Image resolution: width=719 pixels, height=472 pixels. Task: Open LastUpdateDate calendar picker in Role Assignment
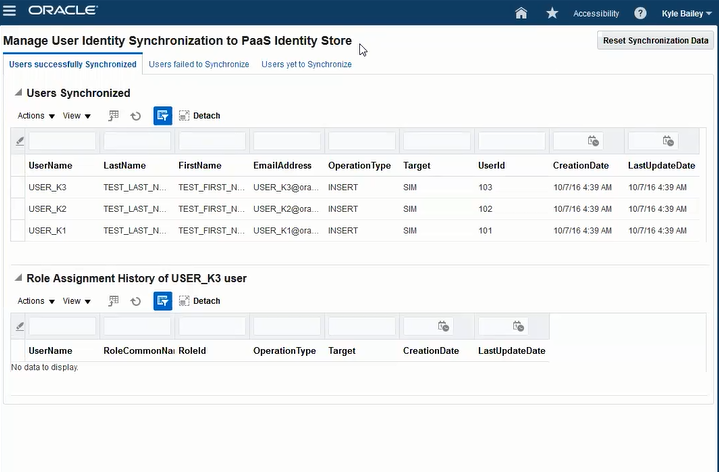tap(518, 326)
